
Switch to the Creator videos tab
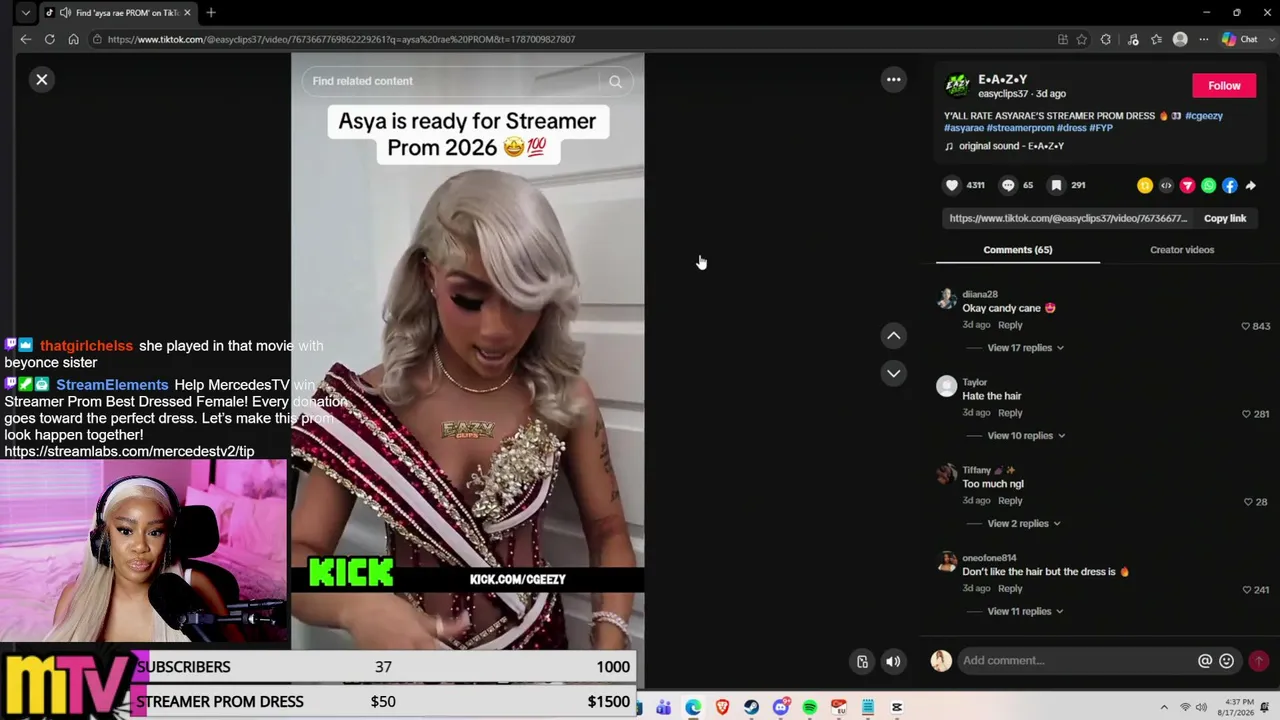pyautogui.click(x=1182, y=250)
